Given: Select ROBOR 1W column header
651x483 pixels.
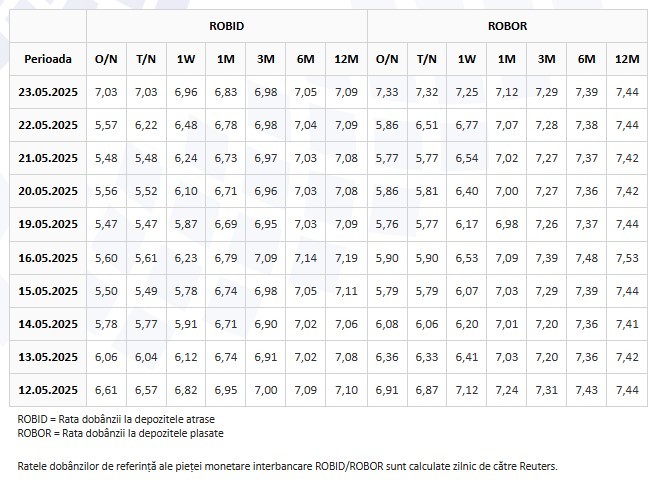Looking at the screenshot, I should pyautogui.click(x=467, y=59).
